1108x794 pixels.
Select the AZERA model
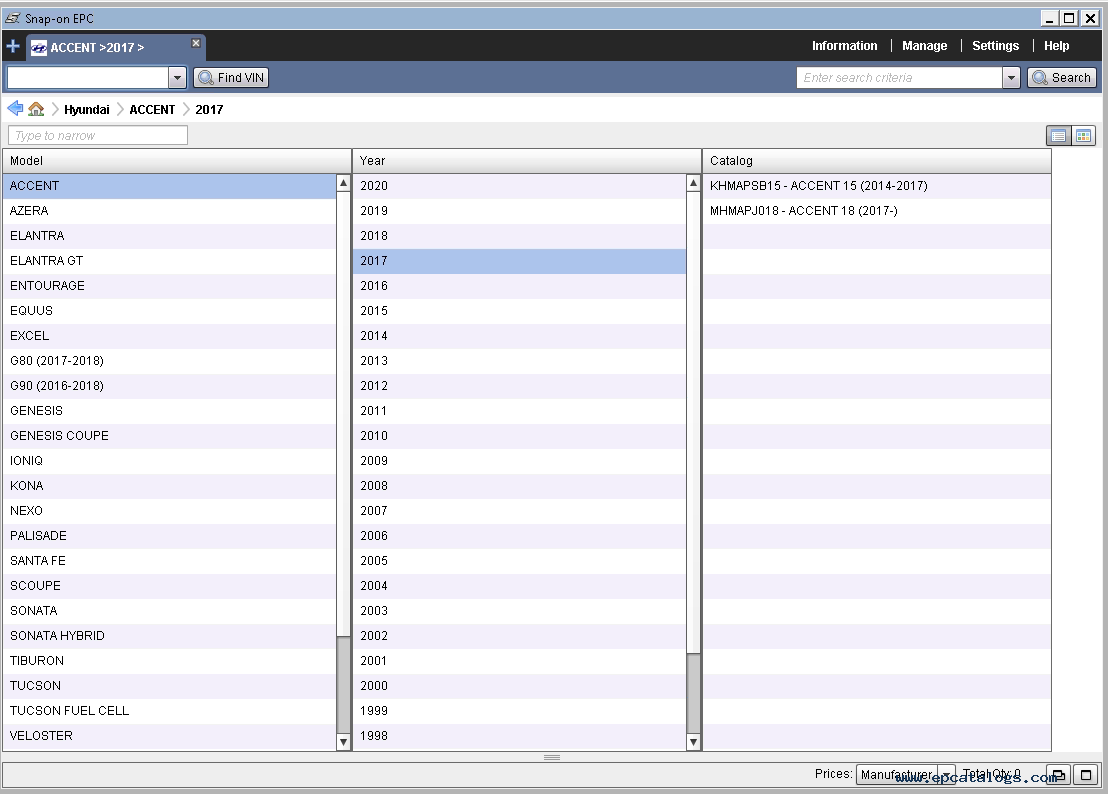170,211
